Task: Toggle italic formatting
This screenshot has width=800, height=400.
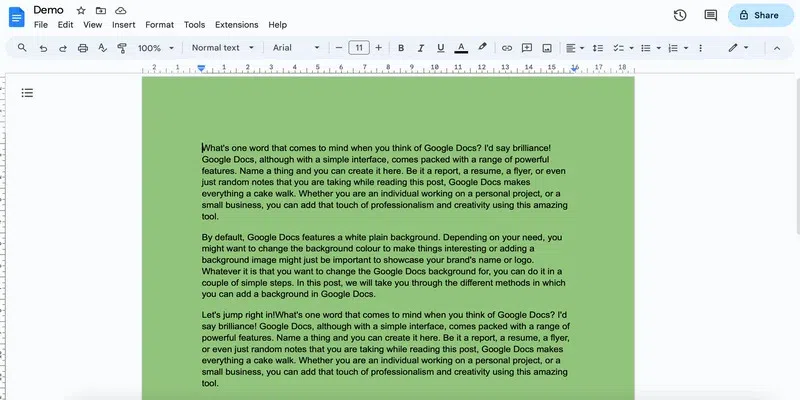Action: tap(421, 48)
